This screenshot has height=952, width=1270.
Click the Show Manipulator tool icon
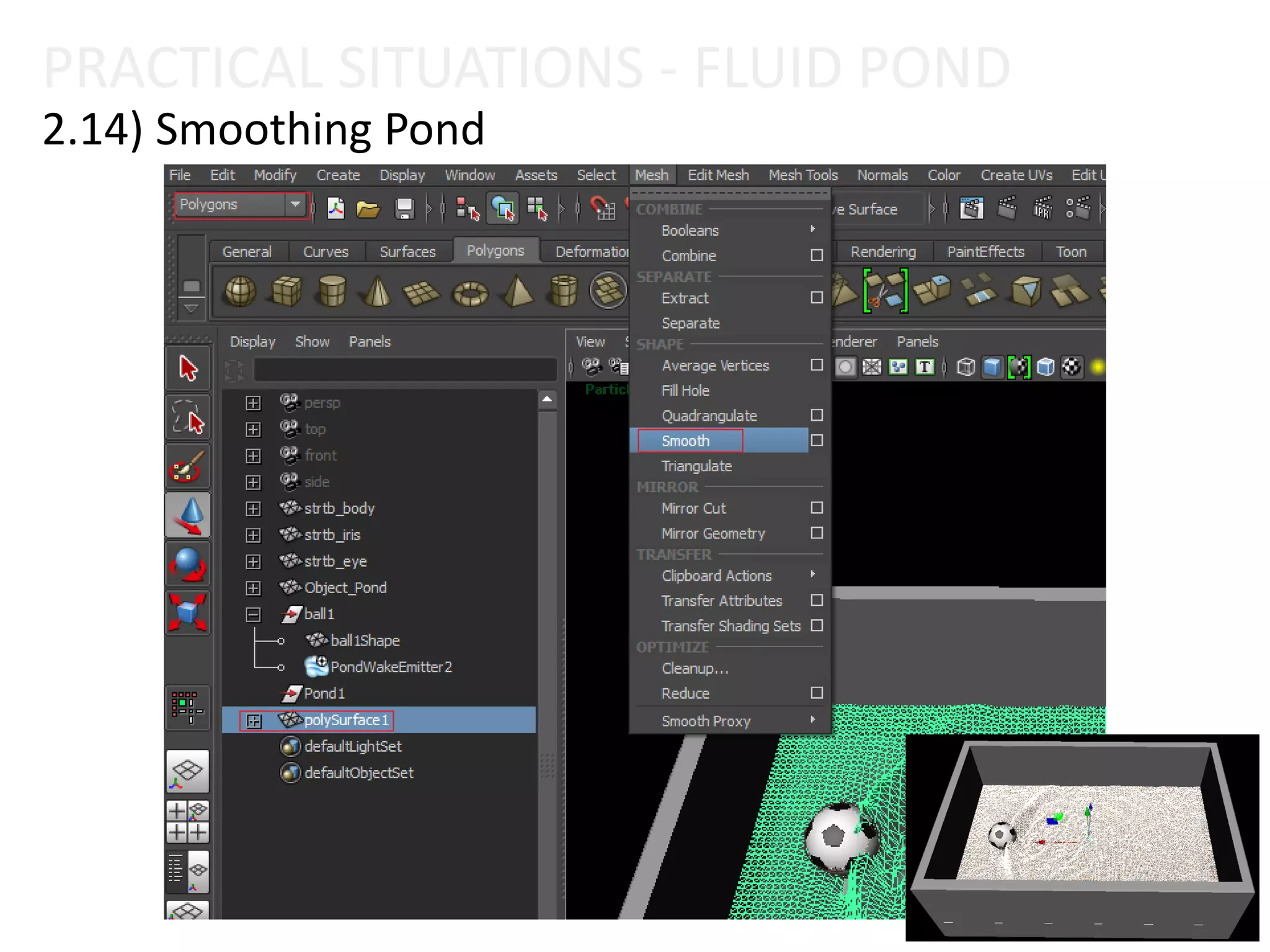pos(188,708)
